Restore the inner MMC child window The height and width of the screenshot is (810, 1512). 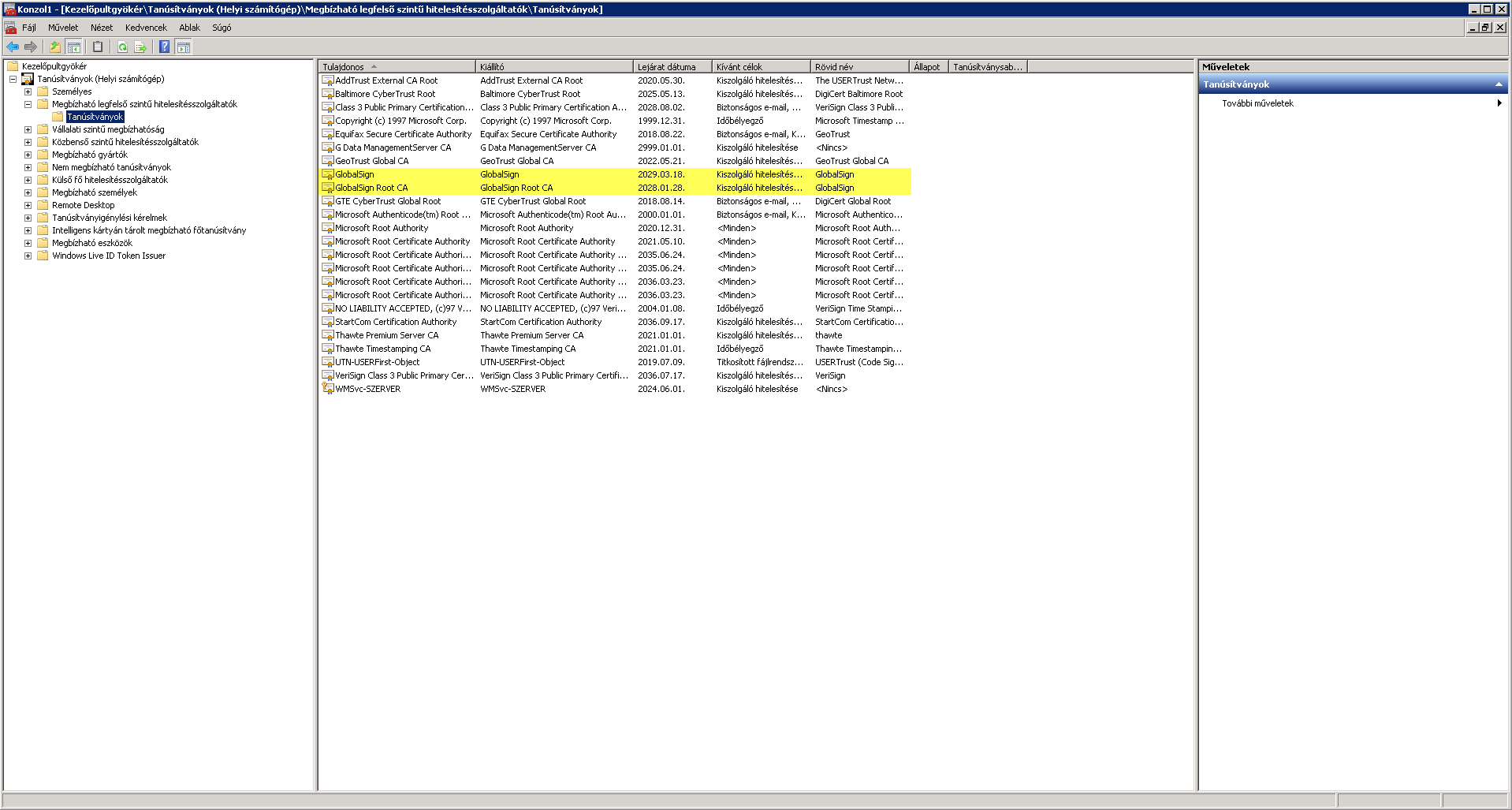1486,28
